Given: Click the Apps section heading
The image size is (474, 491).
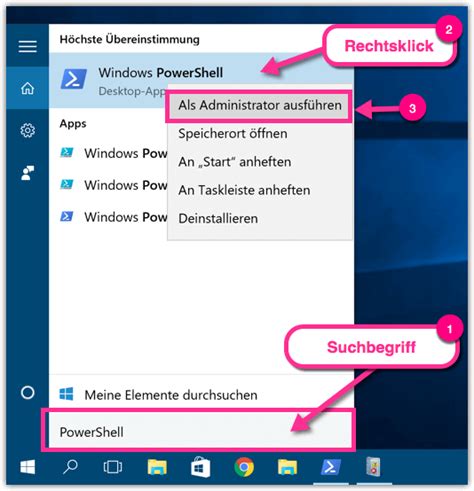Looking at the screenshot, I should click(73, 124).
